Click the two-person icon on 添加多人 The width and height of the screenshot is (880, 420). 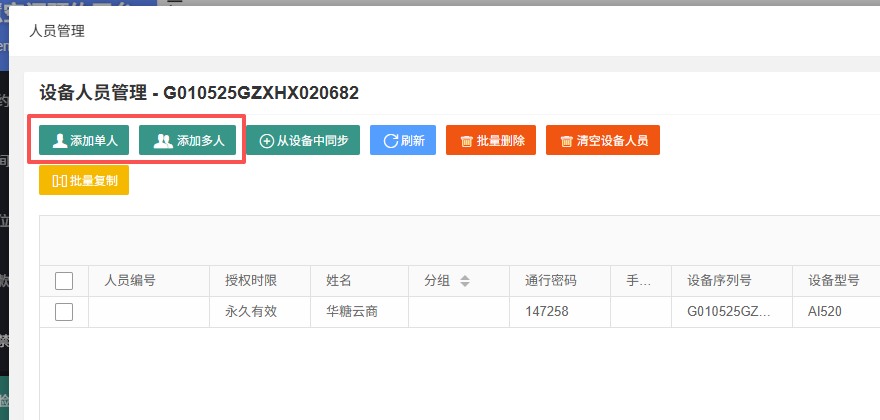(x=163, y=140)
